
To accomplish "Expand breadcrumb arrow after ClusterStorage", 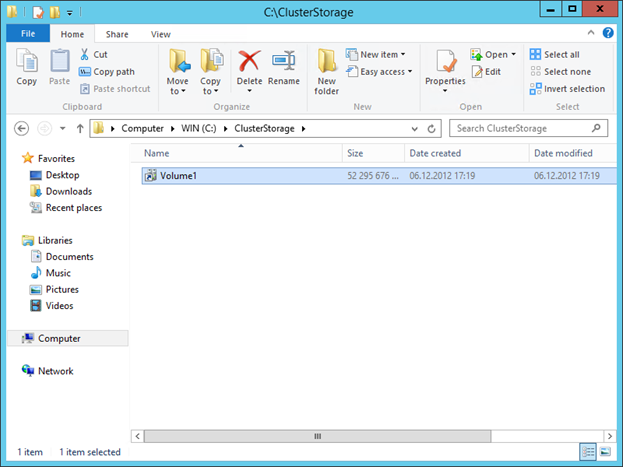I will tap(304, 129).
